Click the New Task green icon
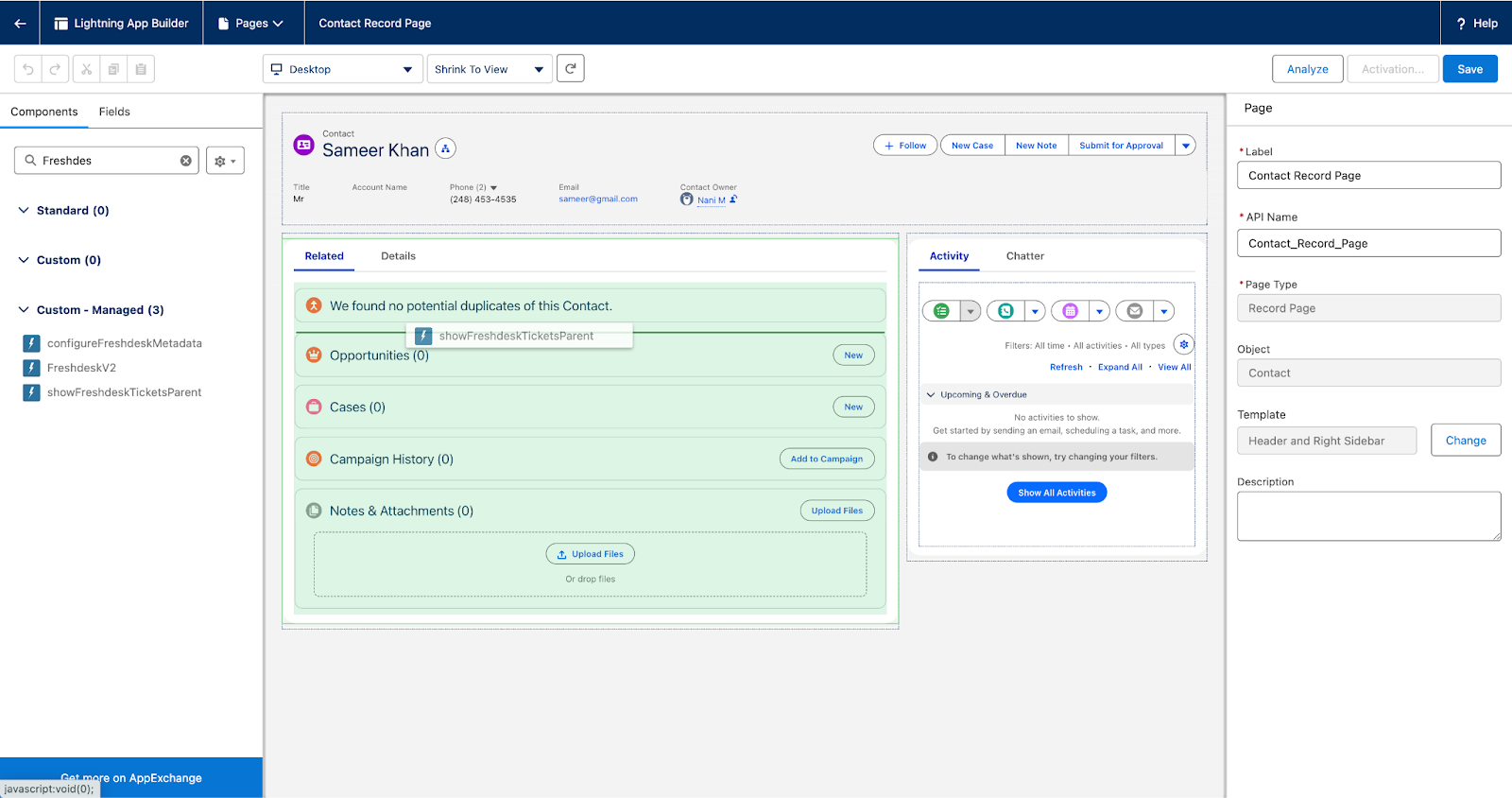The width and height of the screenshot is (1512, 798). [941, 311]
